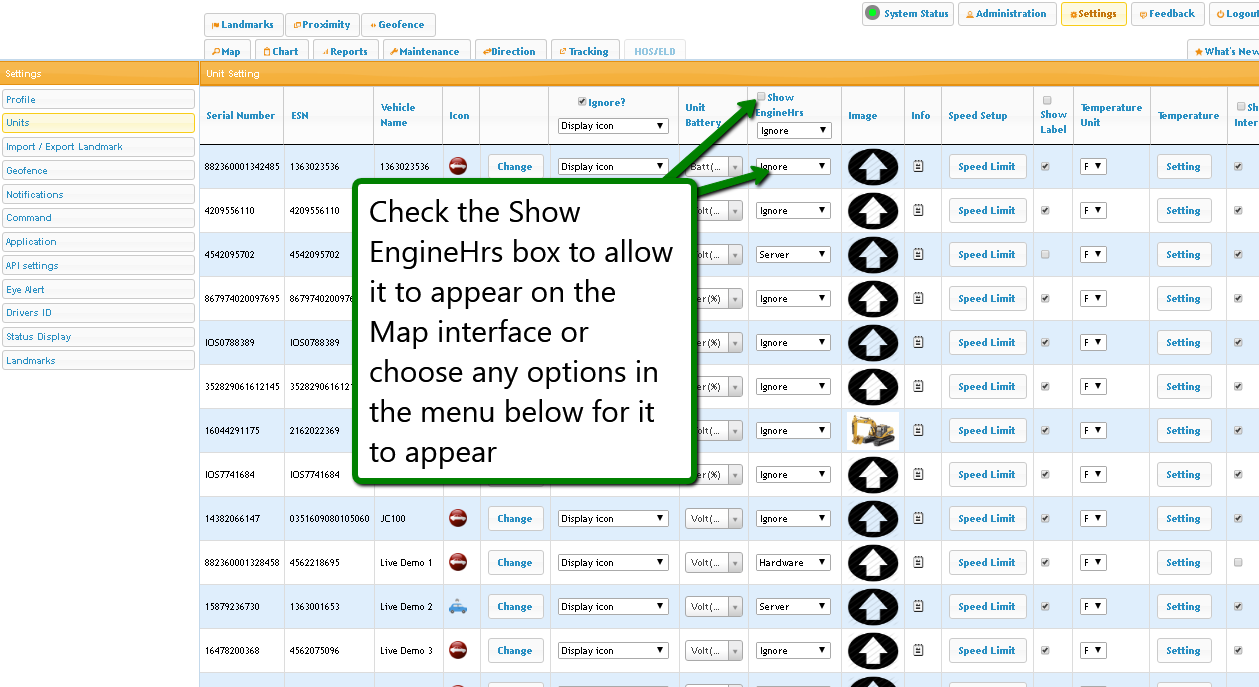Click the red icon for JC100 vehicle
Image resolution: width=1259 pixels, height=687 pixels.
(x=458, y=518)
